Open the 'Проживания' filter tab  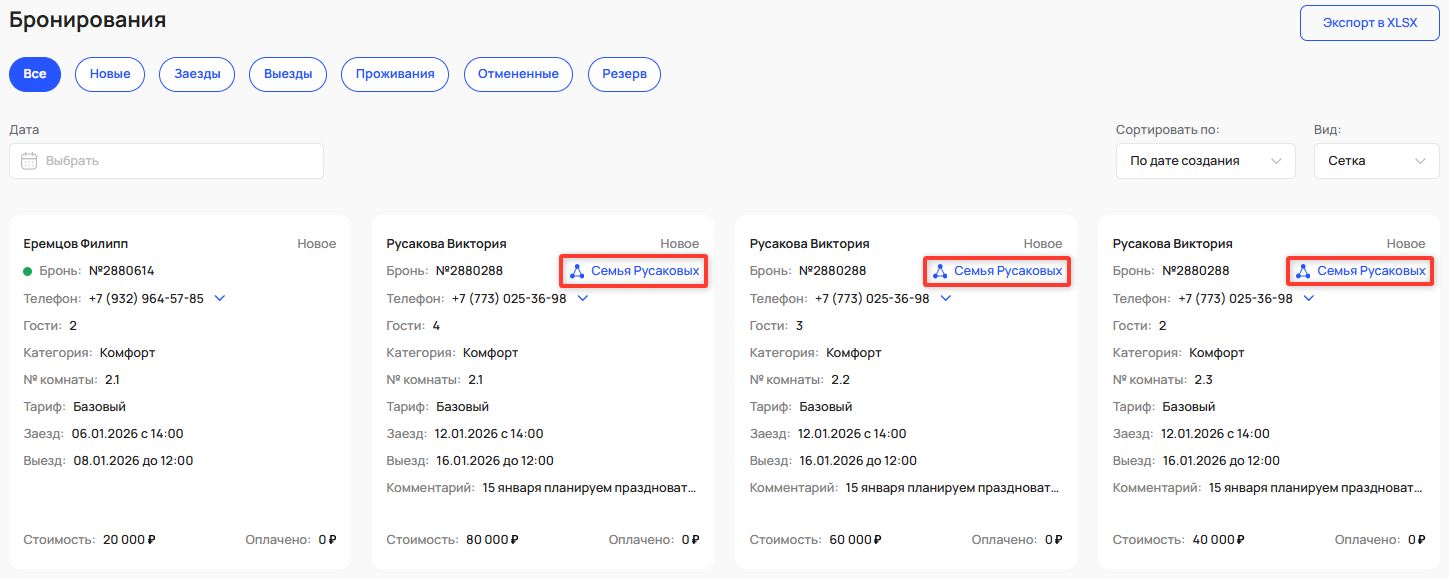pos(395,74)
